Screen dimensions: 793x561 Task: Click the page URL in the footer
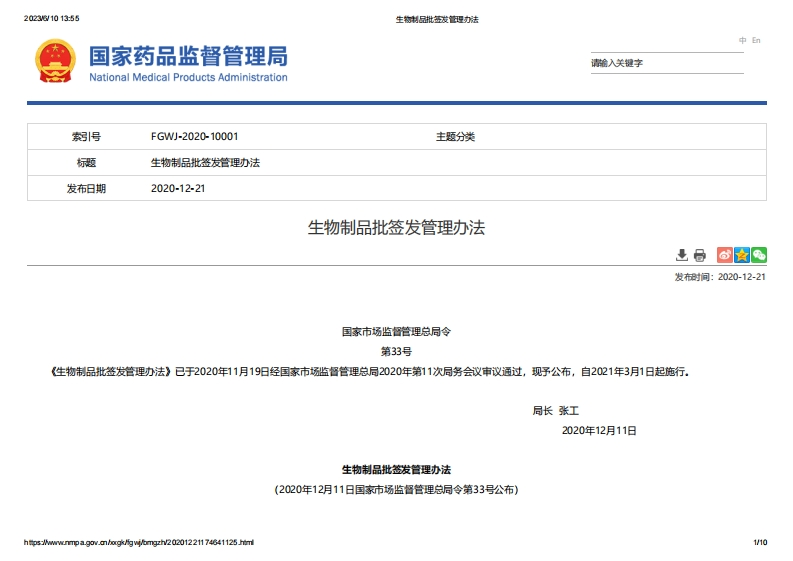point(138,542)
